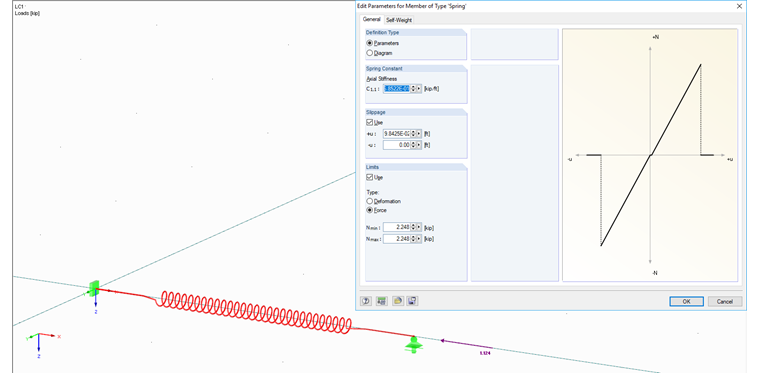The width and height of the screenshot is (760, 373).
Task: Click into the Nmax 2.248 field
Action: (x=396, y=238)
